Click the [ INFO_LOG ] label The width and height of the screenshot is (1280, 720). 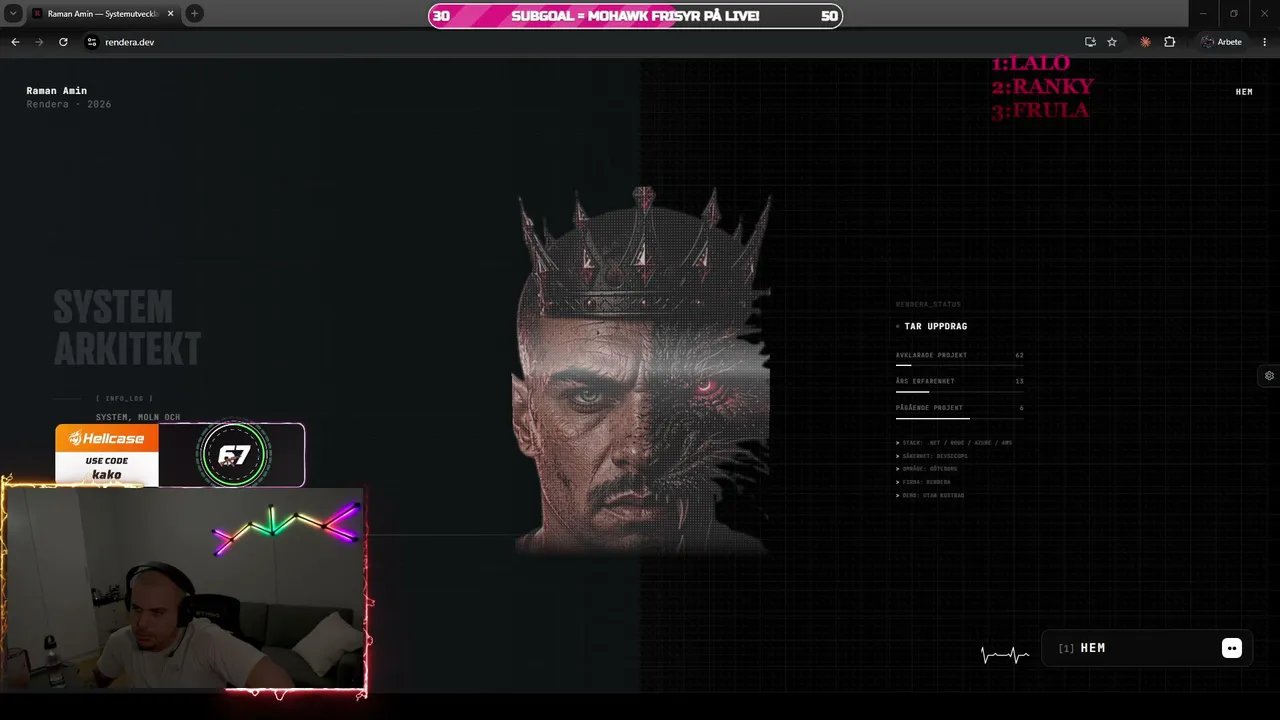(x=124, y=398)
